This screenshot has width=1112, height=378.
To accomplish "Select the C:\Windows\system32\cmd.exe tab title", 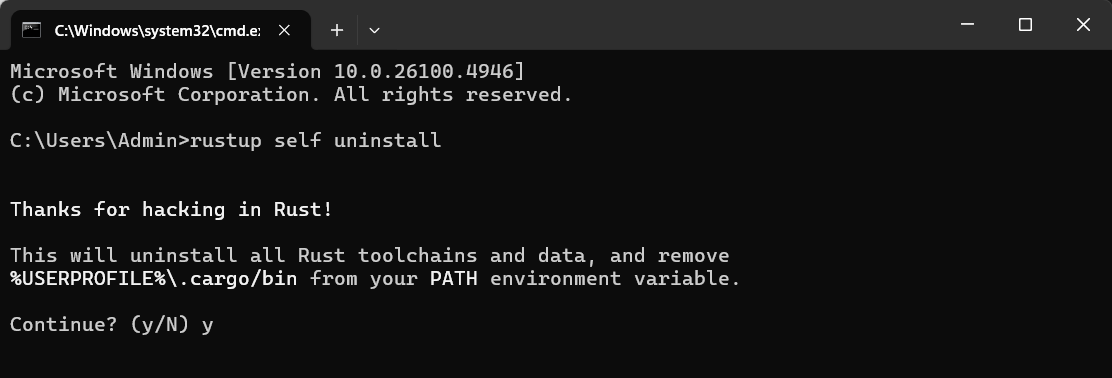I will 157,30.
